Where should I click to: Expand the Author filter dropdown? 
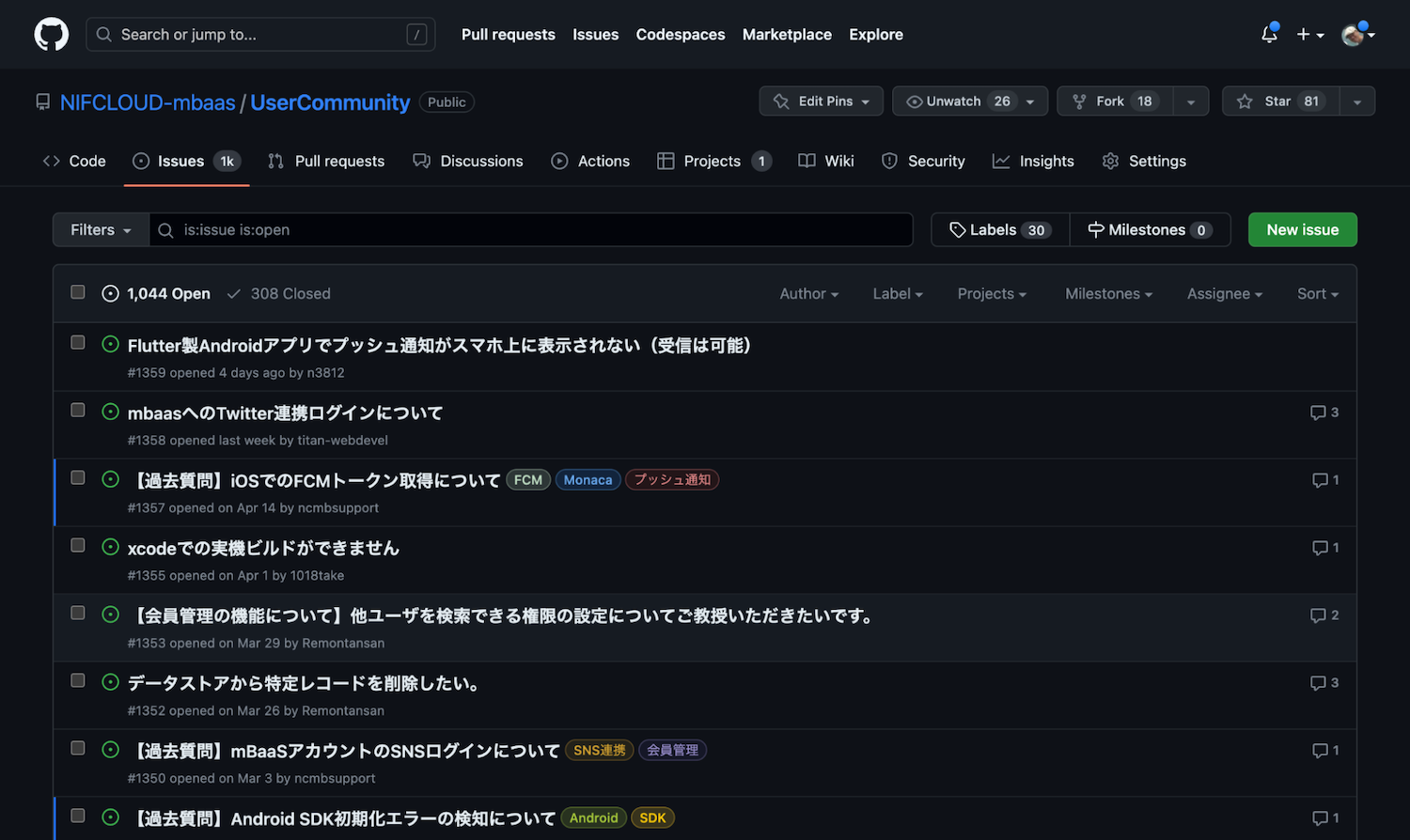click(x=808, y=294)
